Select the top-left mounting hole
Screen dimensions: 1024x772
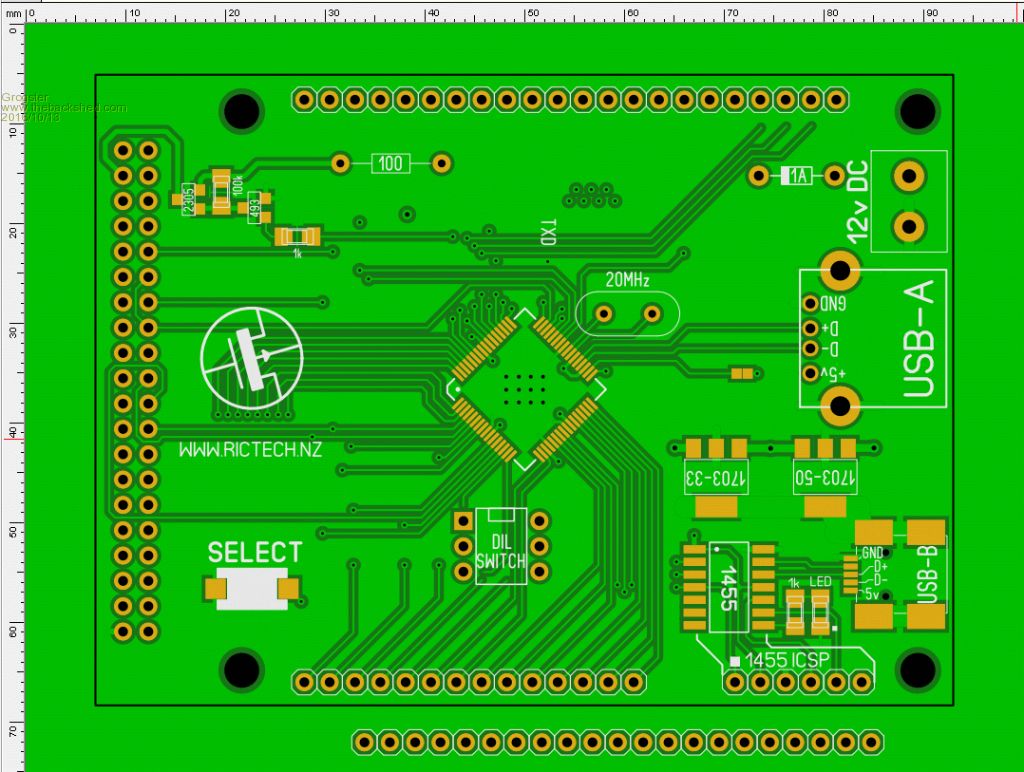coord(241,110)
